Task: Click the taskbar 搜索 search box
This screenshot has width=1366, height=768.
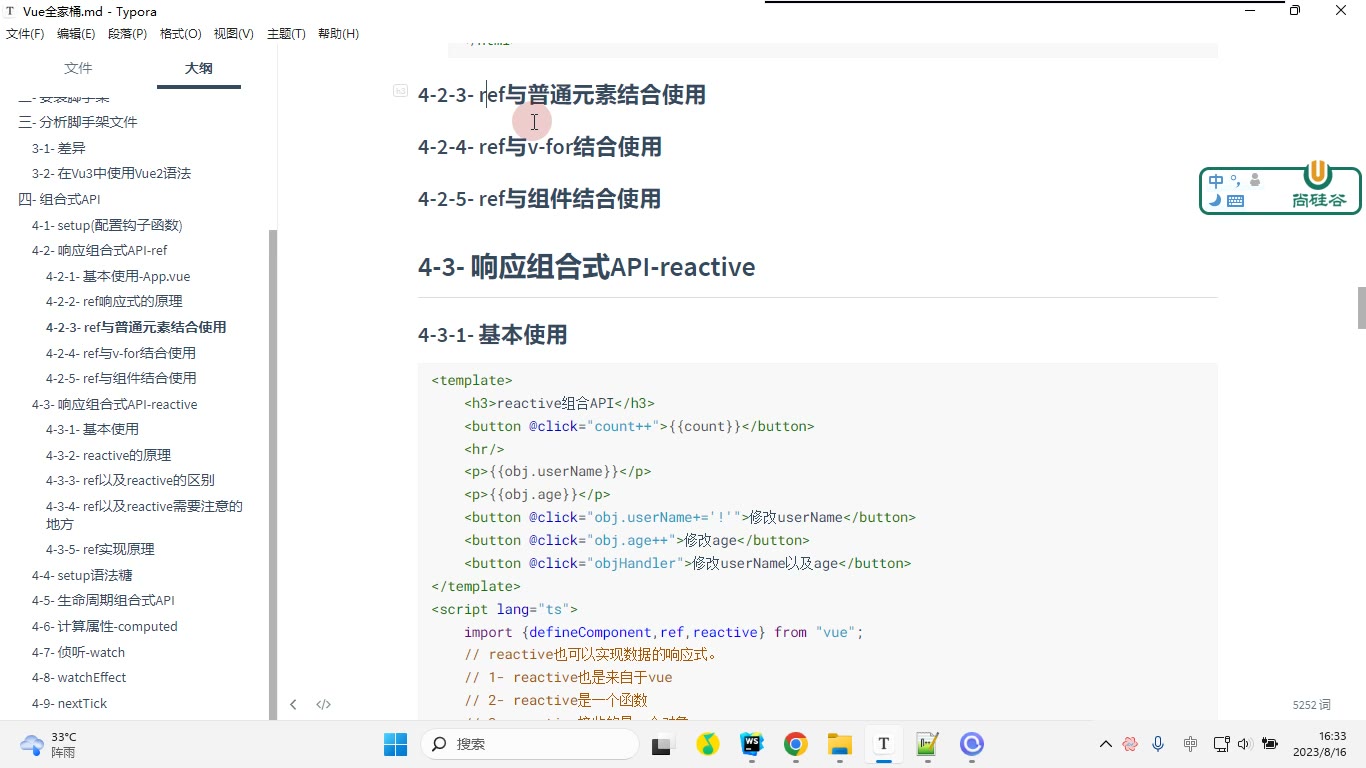Action: tap(530, 744)
